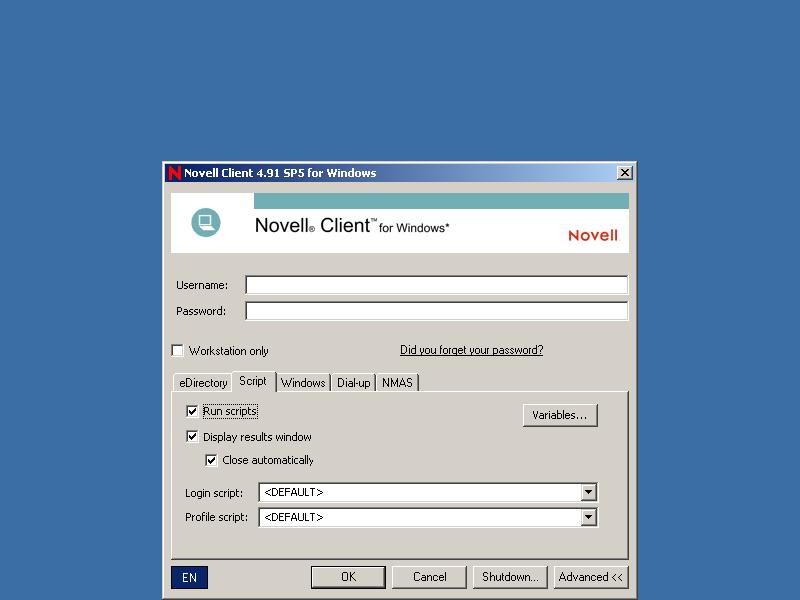Disable Display results window option

click(192, 437)
